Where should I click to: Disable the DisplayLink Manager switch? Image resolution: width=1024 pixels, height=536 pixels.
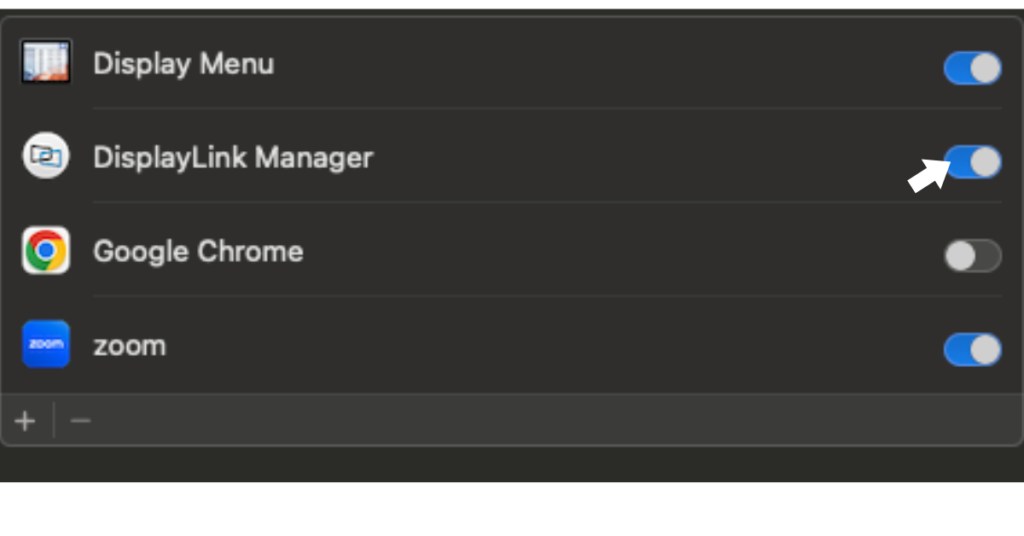pos(972,162)
